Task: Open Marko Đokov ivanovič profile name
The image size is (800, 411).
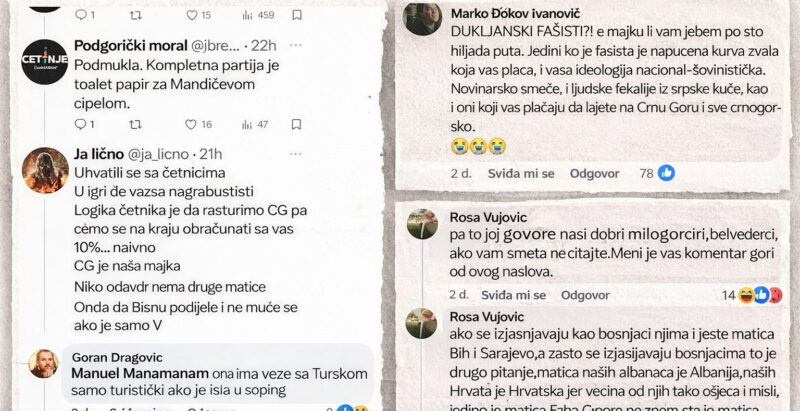Action: pos(515,14)
